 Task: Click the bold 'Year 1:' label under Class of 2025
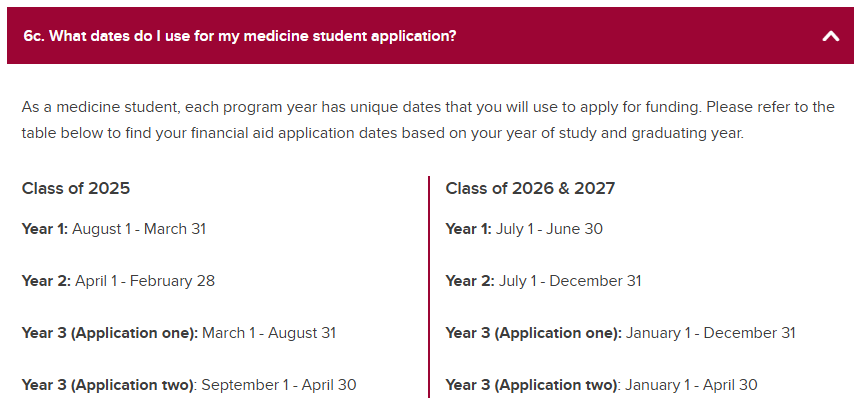[45, 229]
